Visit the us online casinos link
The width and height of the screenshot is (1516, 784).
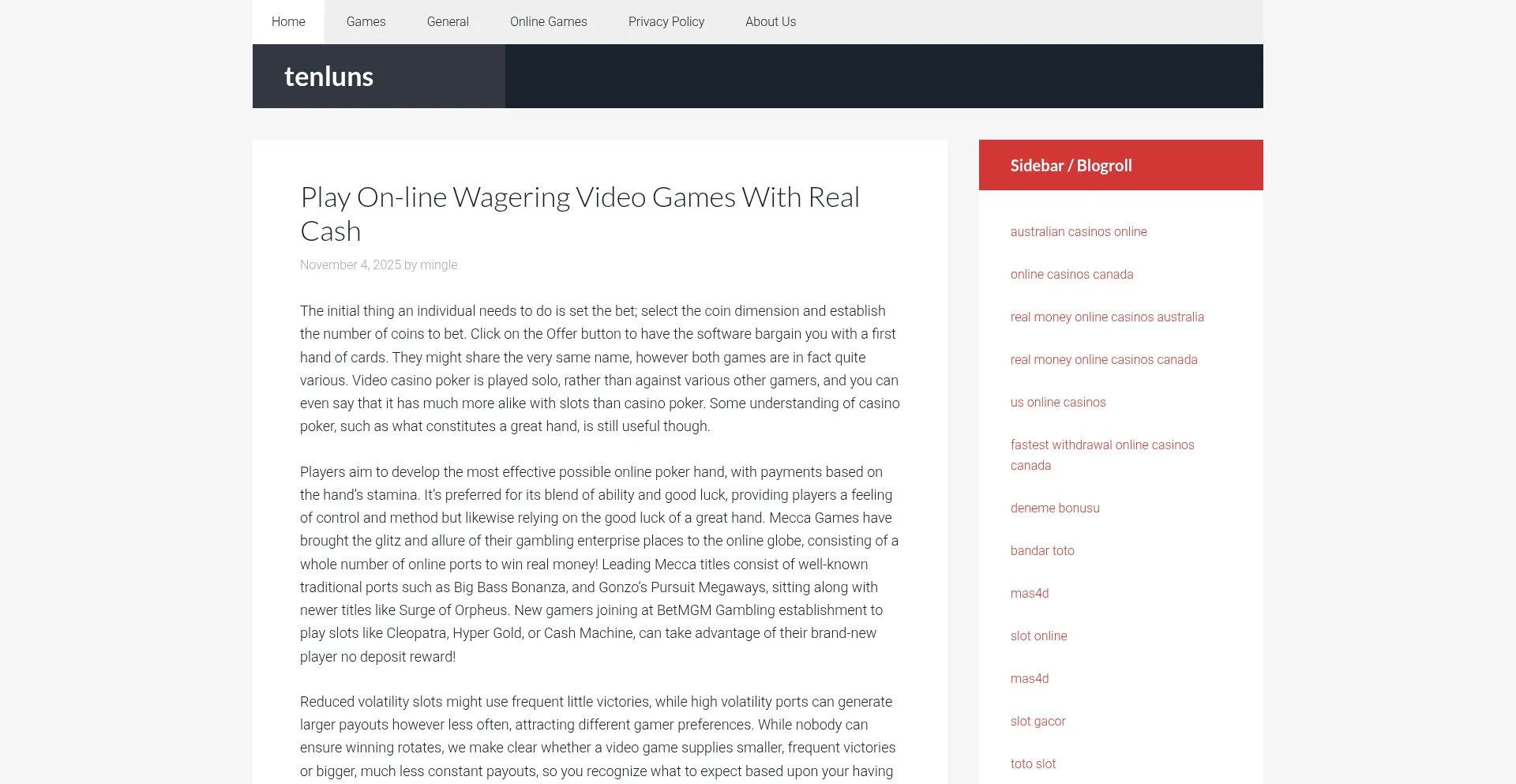pos(1057,403)
